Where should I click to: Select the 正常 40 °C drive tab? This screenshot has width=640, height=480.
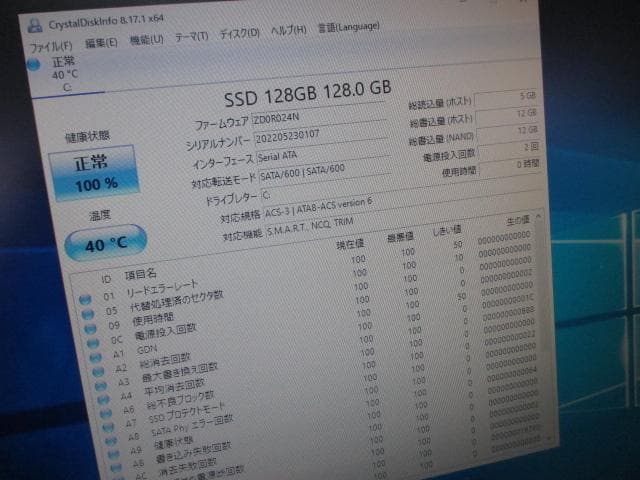coord(65,74)
